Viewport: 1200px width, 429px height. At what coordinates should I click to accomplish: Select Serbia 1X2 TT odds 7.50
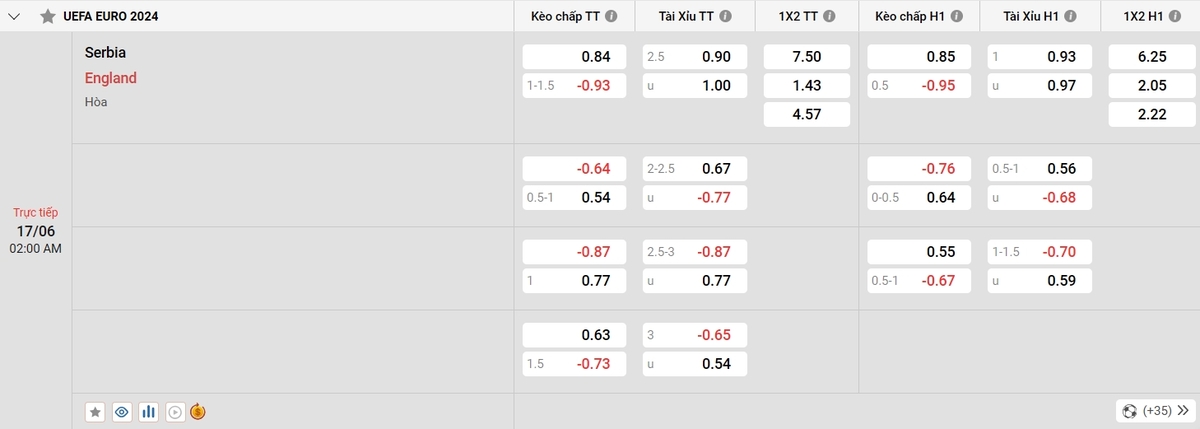click(x=806, y=57)
